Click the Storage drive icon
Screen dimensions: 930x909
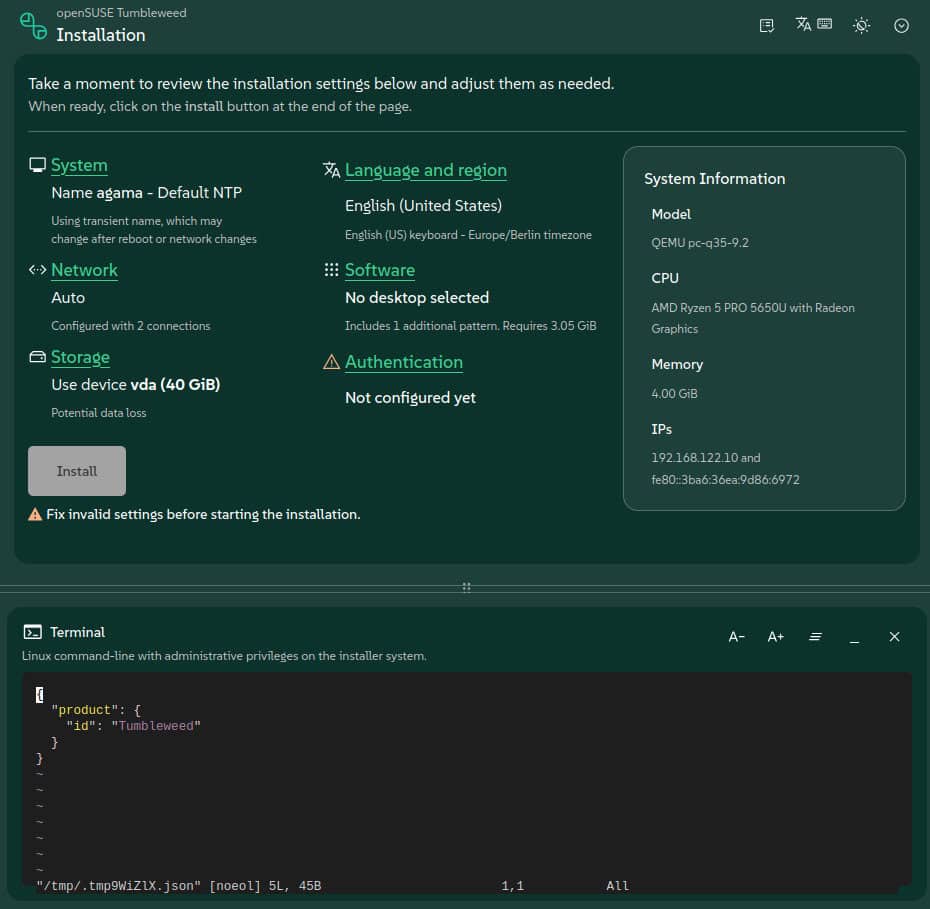pos(37,356)
